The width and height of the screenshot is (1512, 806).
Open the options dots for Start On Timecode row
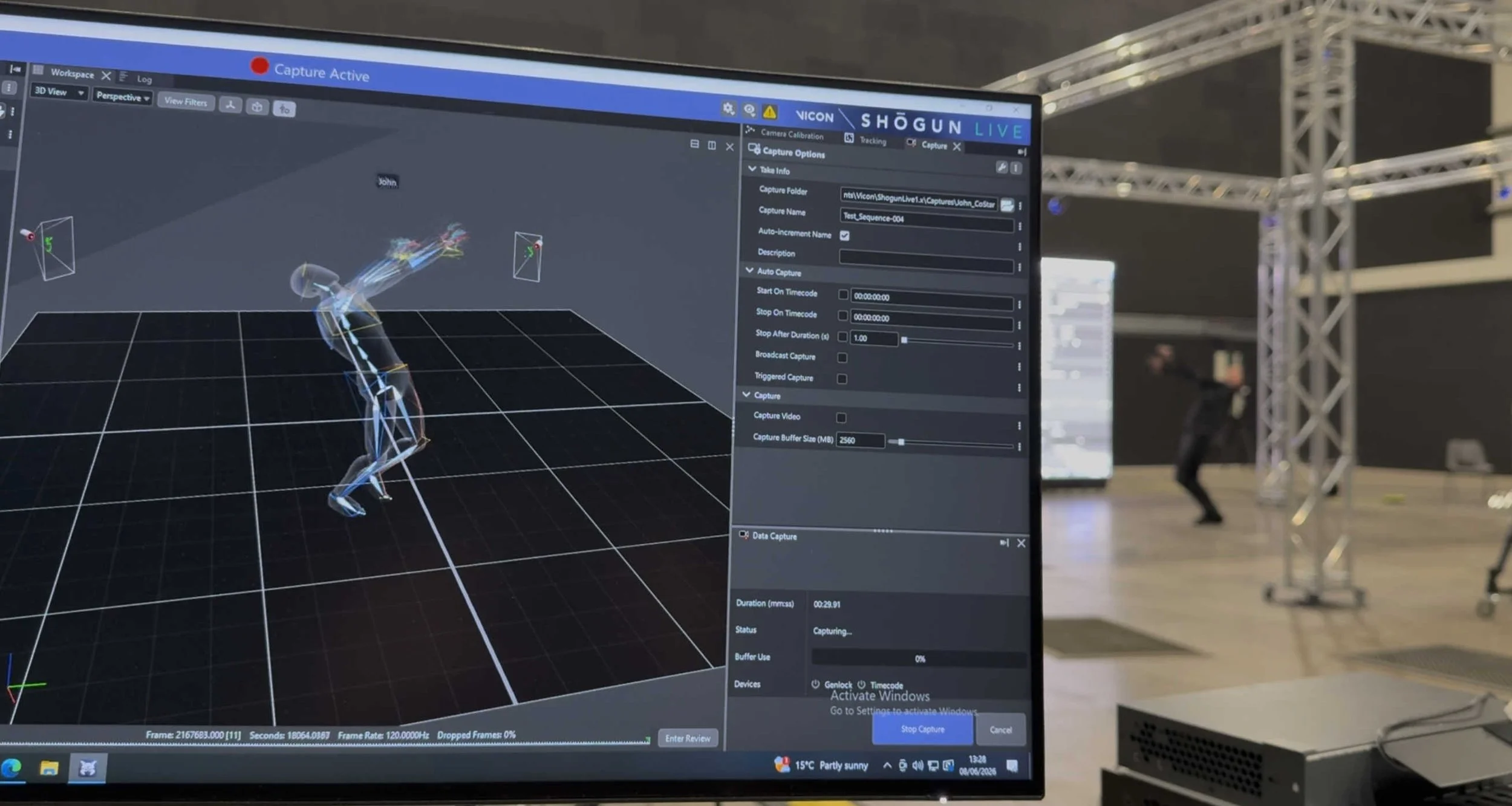tap(1019, 305)
